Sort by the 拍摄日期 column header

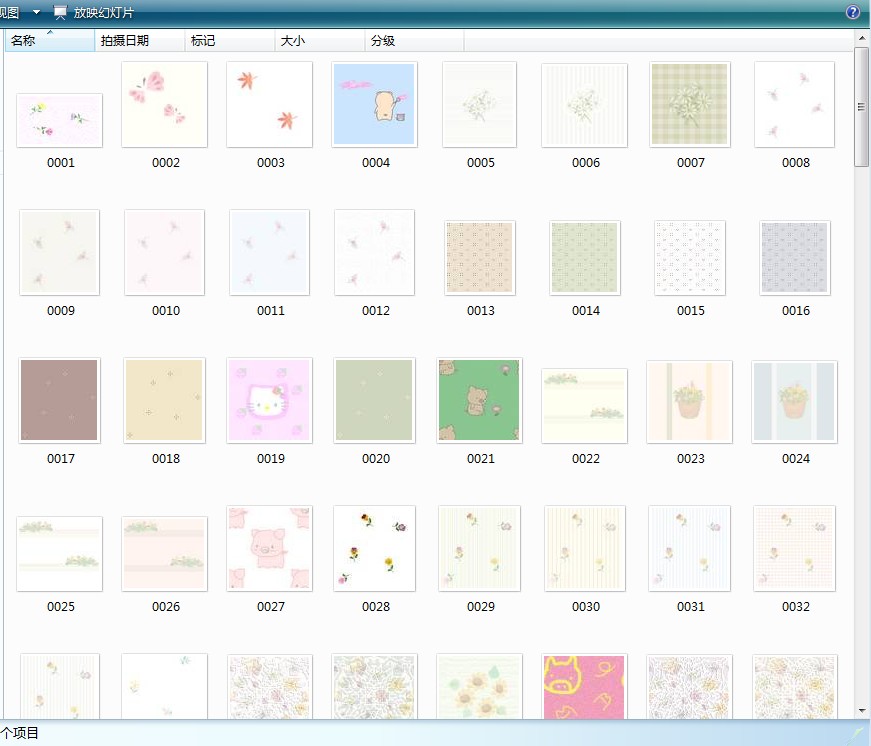[x=139, y=41]
